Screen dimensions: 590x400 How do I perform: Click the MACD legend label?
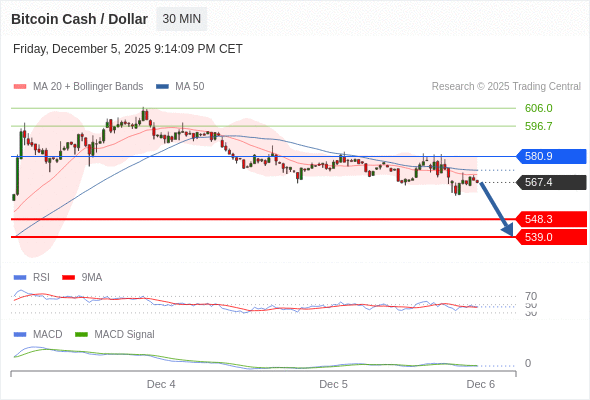(47, 335)
